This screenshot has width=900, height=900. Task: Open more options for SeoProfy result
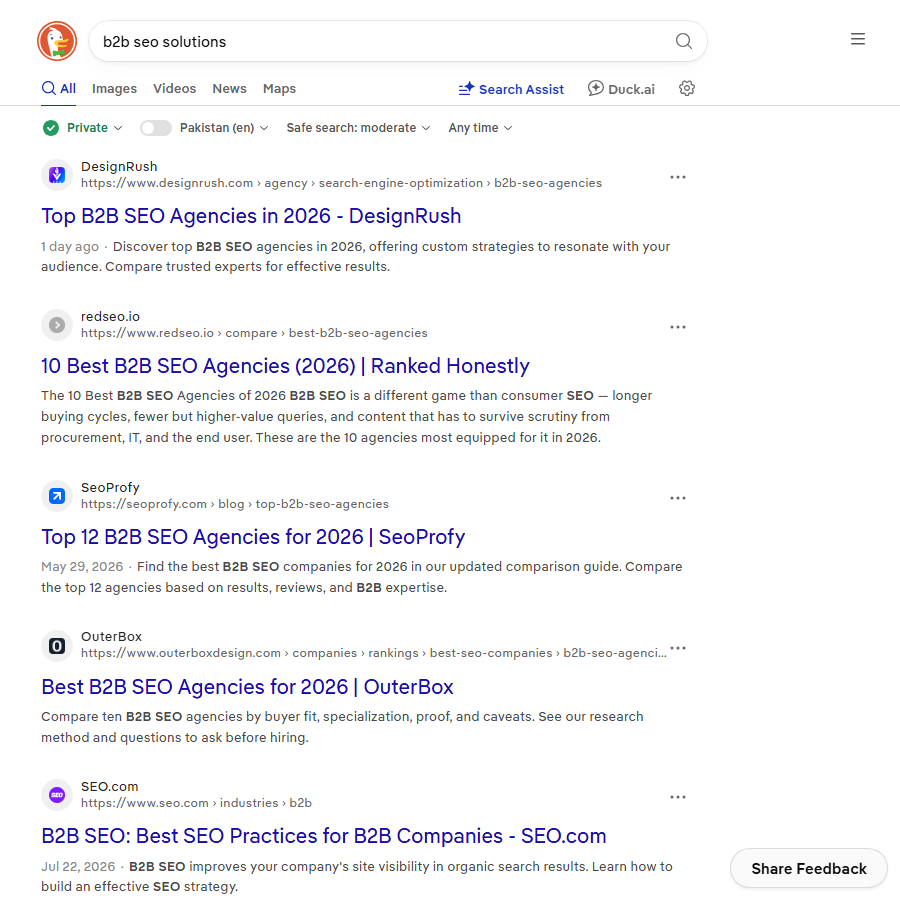678,498
